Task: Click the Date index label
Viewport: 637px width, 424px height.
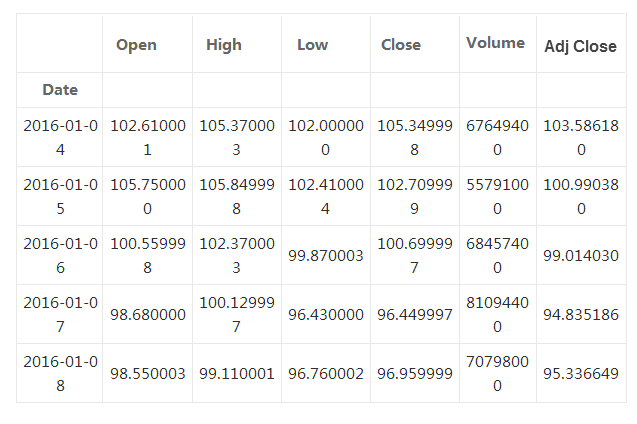Action: click(60, 90)
